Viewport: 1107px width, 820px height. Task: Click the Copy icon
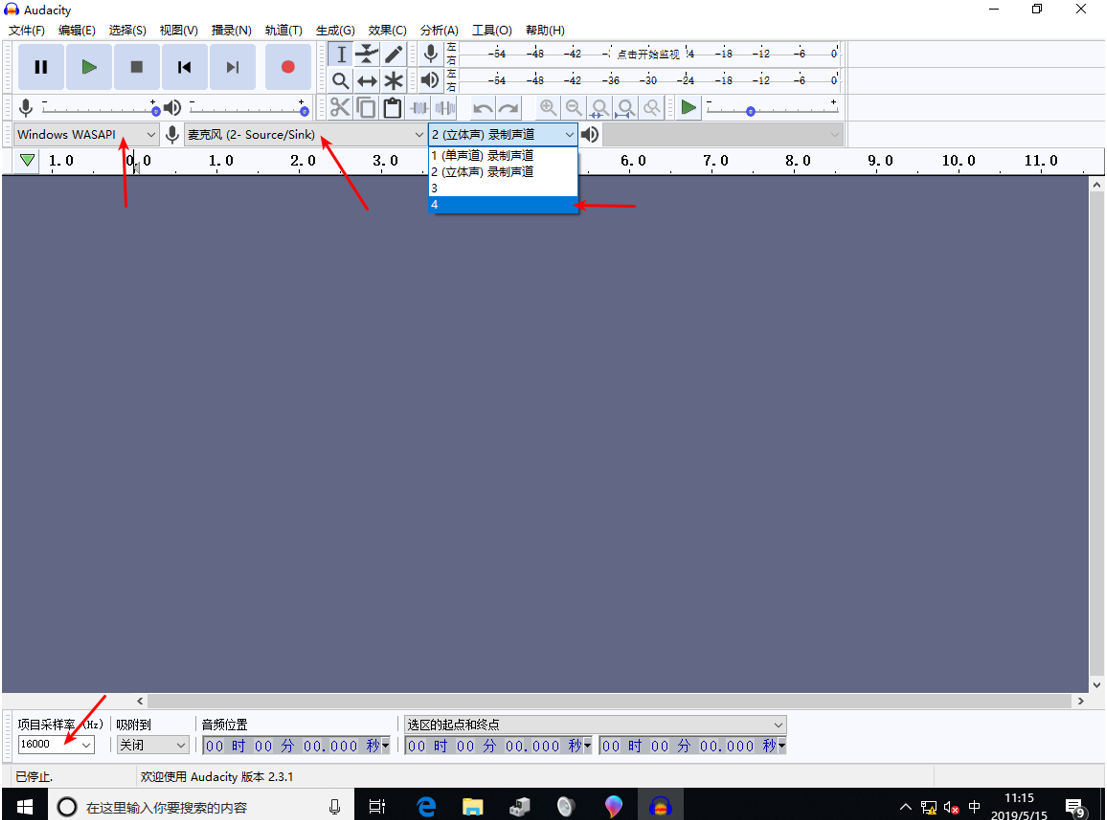(366, 108)
